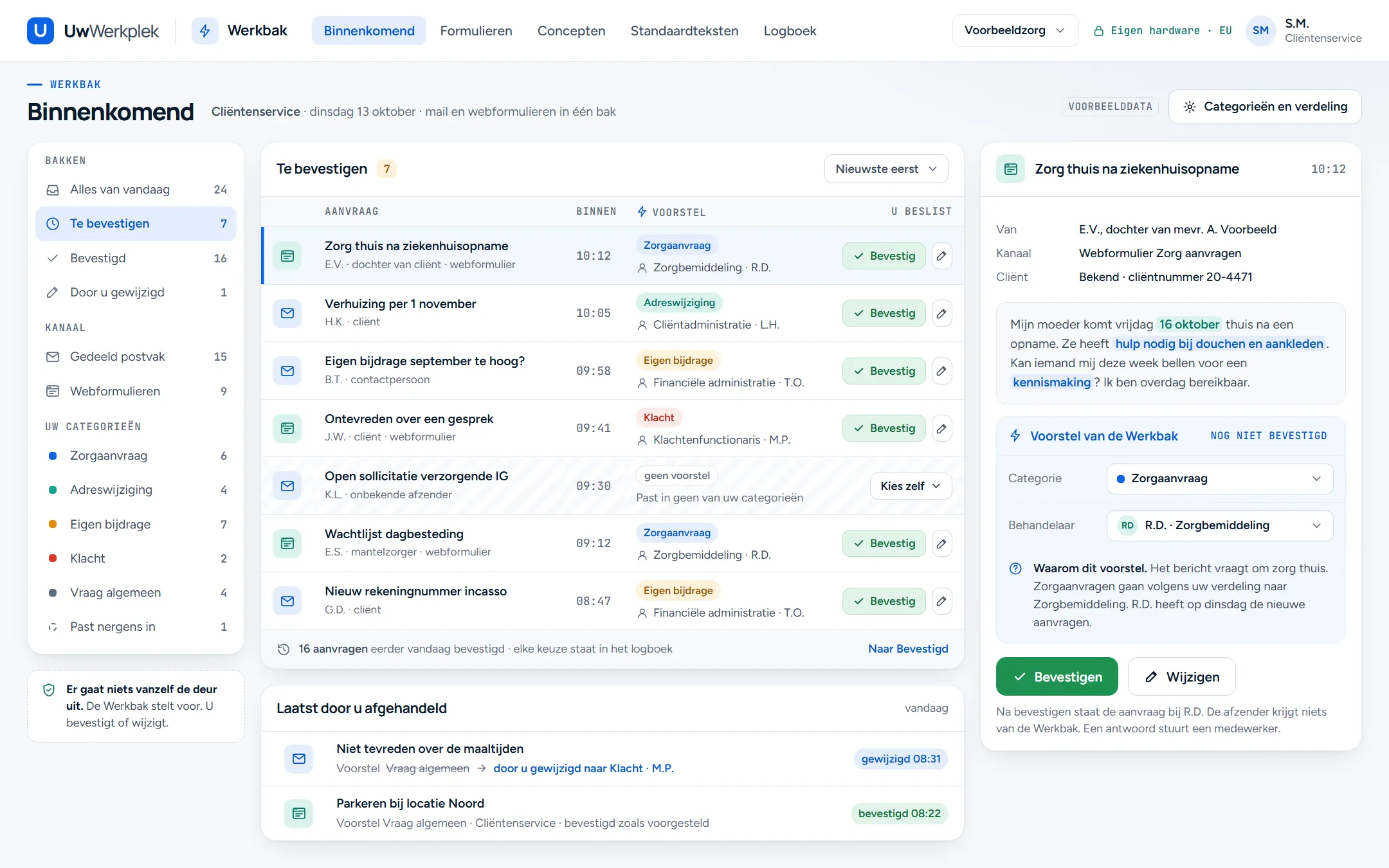Click Bevestig for Ontevreden over een gesprek
Screen dimensions: 1389x868
(884, 428)
